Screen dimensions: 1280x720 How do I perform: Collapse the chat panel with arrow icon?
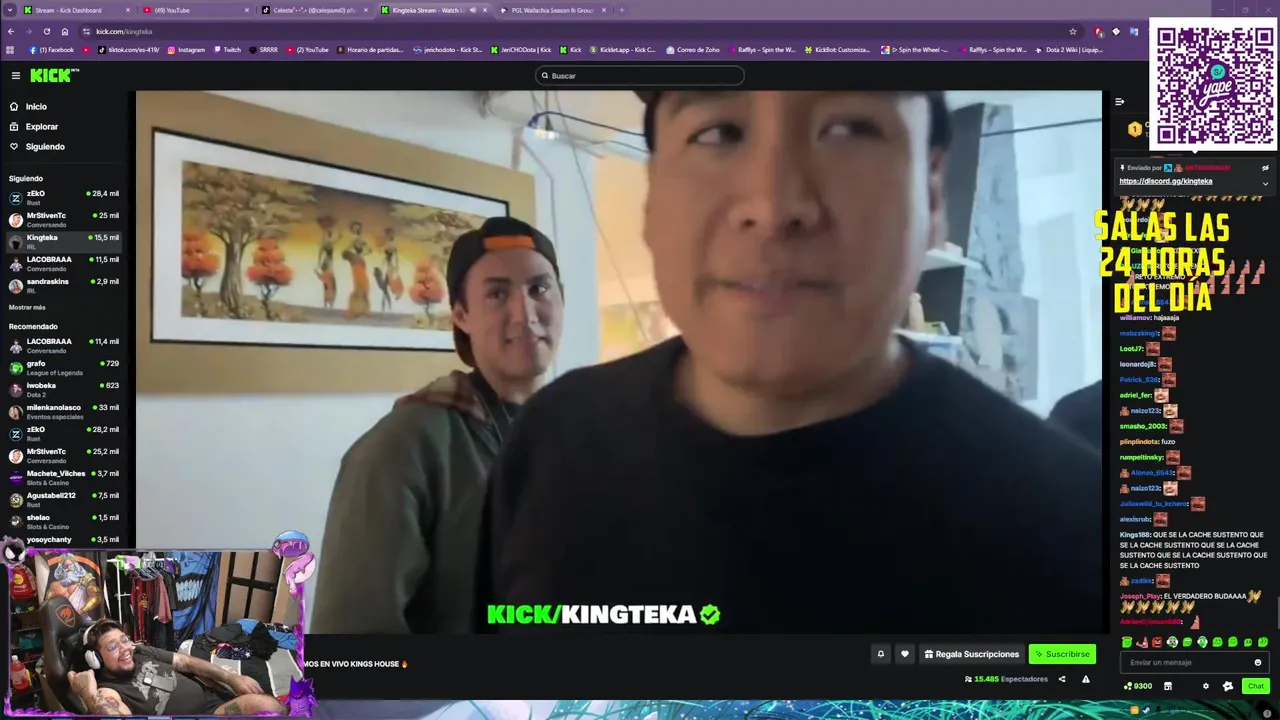1119,101
